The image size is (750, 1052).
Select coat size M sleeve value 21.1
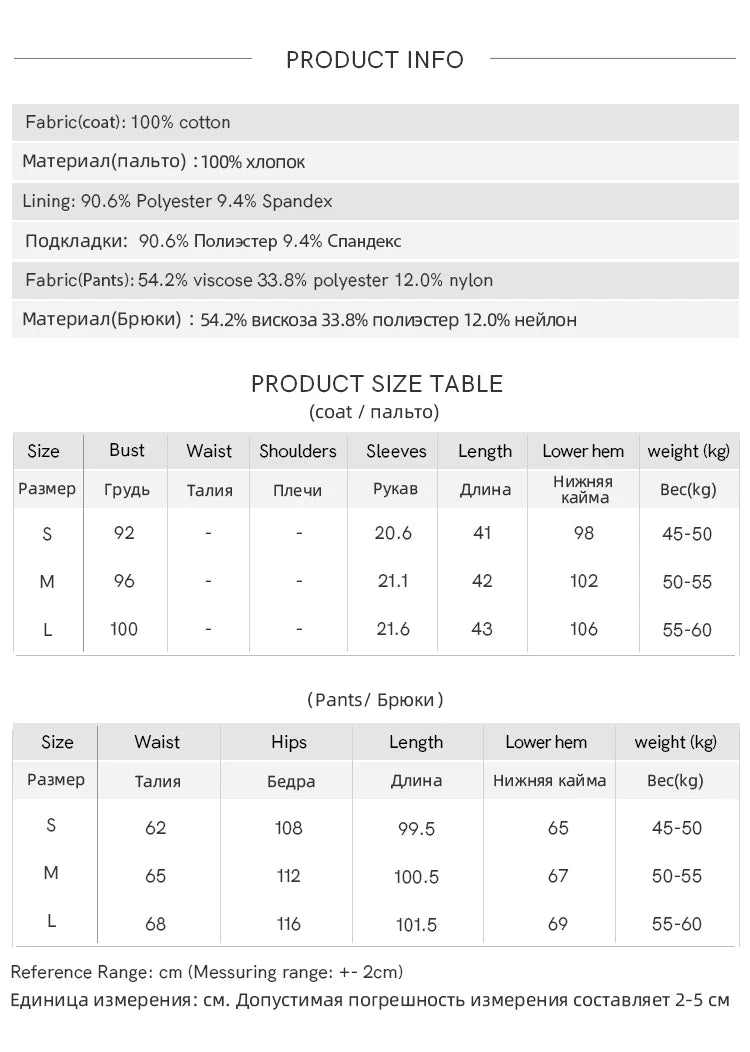[x=393, y=580]
